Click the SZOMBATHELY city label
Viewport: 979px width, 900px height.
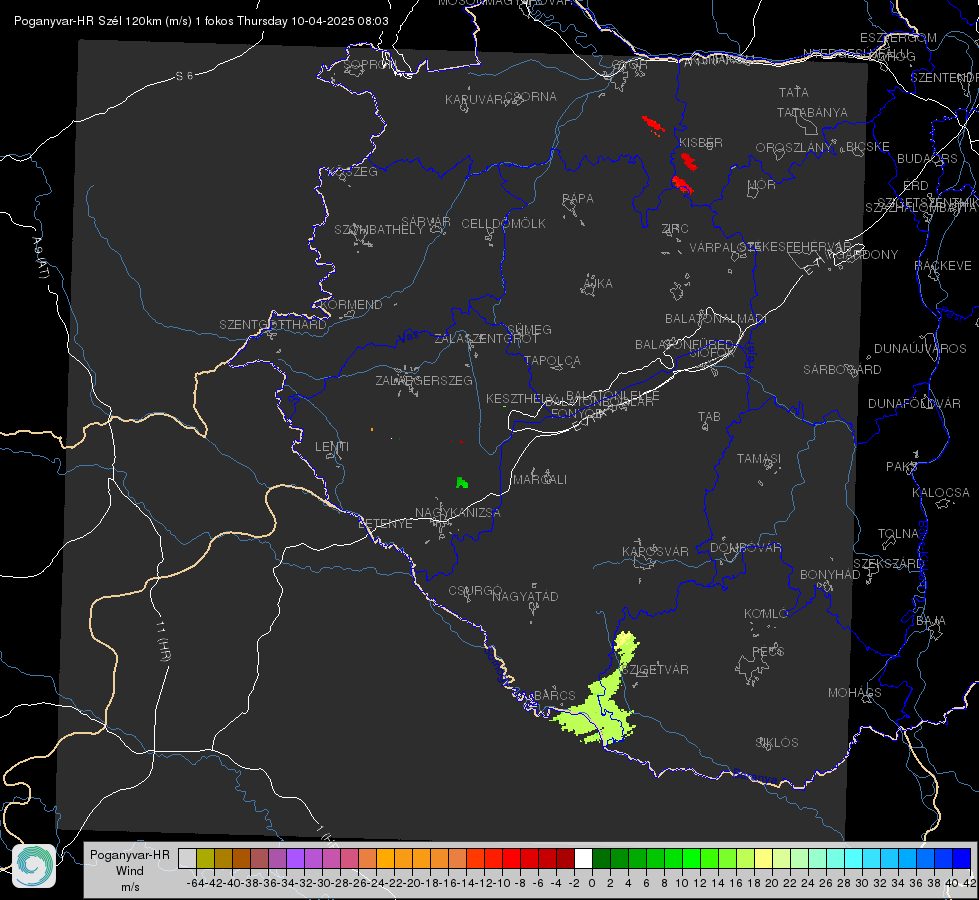pos(379,230)
